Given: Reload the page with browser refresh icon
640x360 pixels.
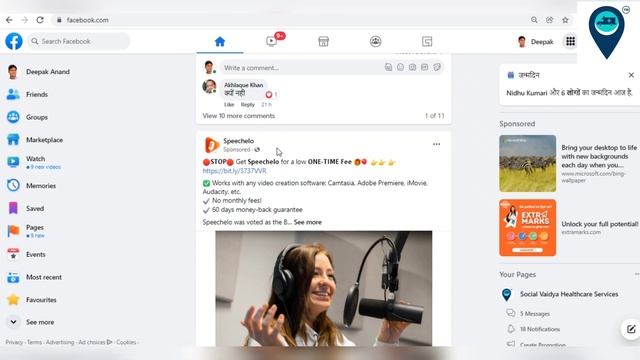Looking at the screenshot, I should (x=40, y=20).
